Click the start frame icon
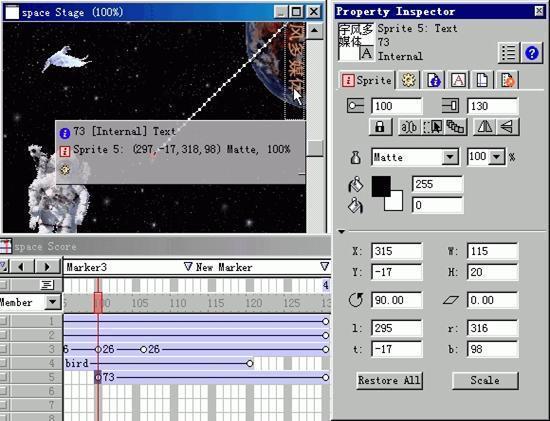This screenshot has height=421, width=550. coord(355,106)
